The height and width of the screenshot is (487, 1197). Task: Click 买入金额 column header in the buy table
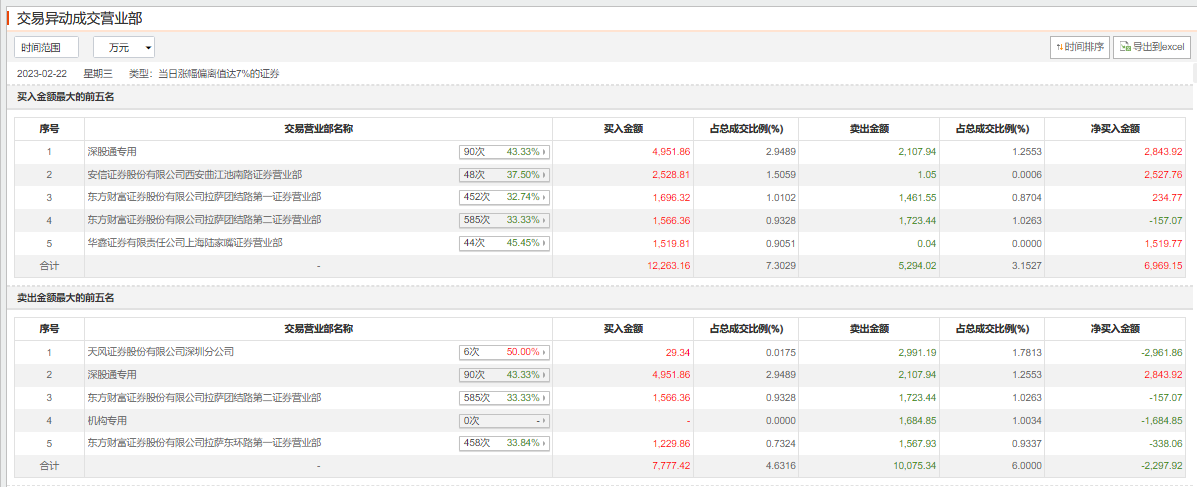[x=623, y=129]
